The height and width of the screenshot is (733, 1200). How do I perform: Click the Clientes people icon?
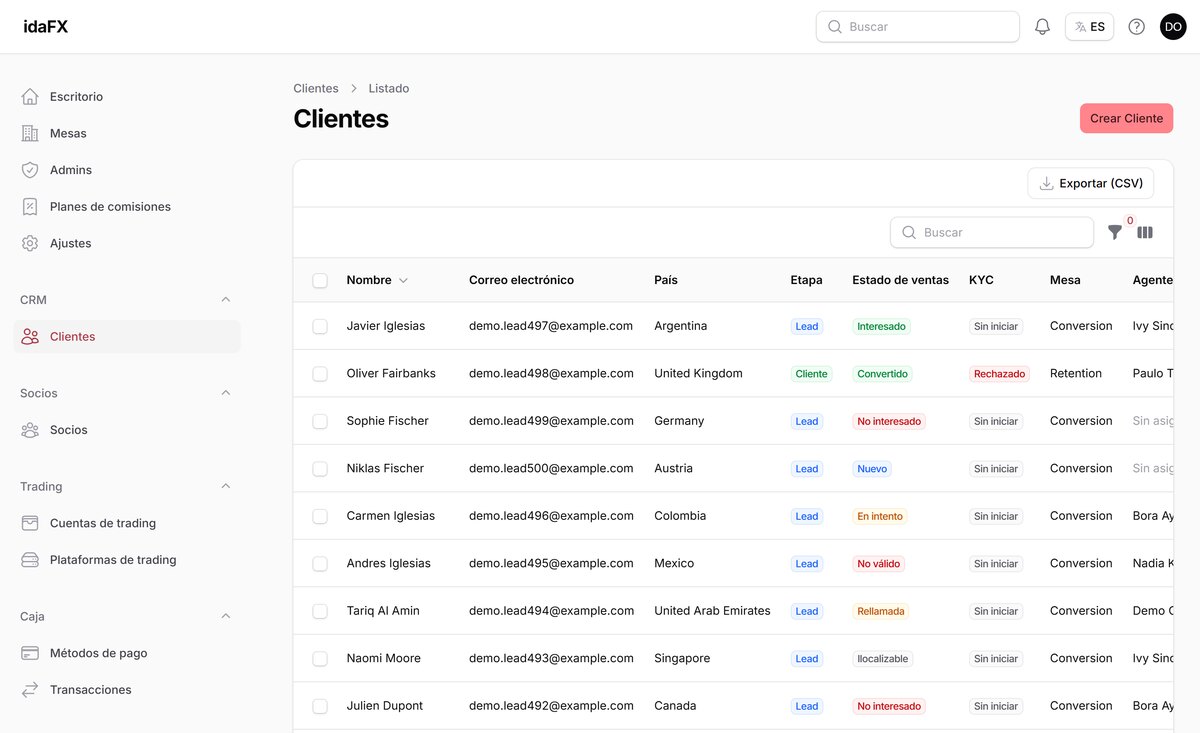30,337
